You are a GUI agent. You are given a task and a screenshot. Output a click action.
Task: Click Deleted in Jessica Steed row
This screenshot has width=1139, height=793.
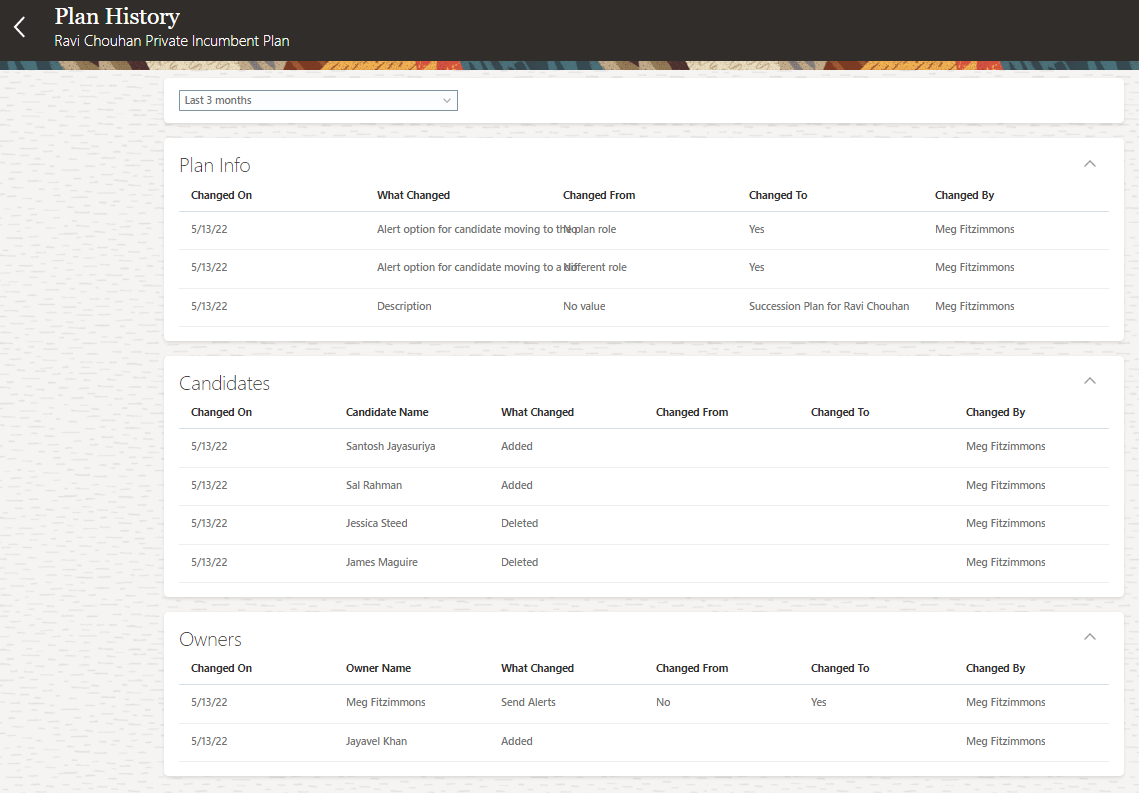point(519,524)
